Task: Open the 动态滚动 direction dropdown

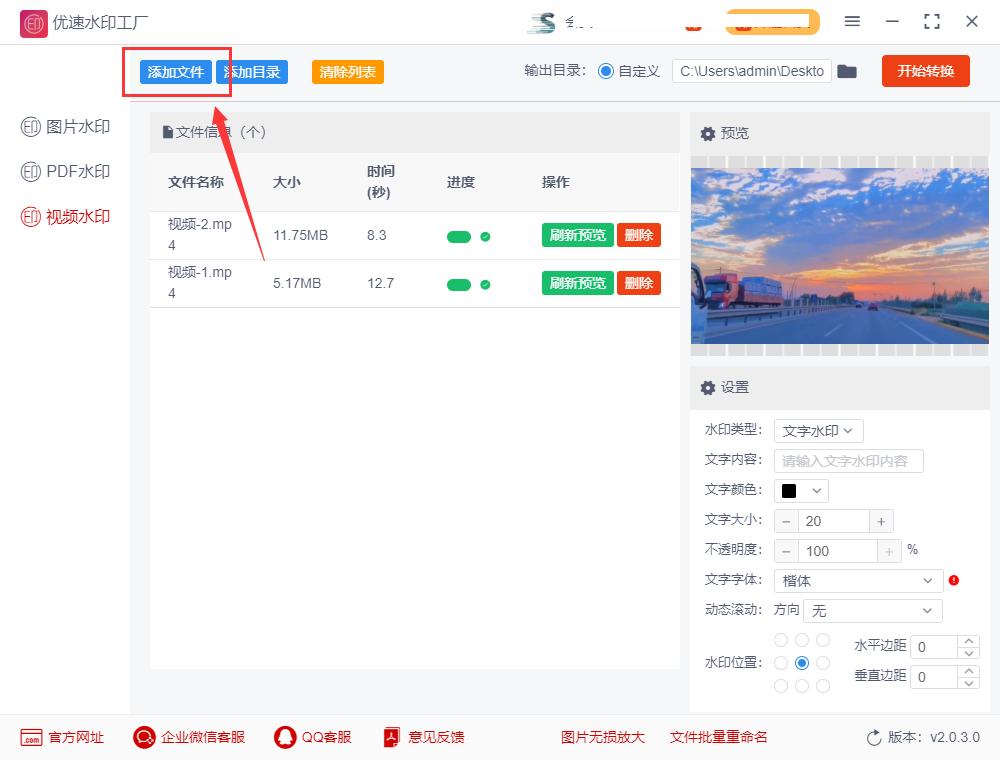Action: [x=872, y=610]
